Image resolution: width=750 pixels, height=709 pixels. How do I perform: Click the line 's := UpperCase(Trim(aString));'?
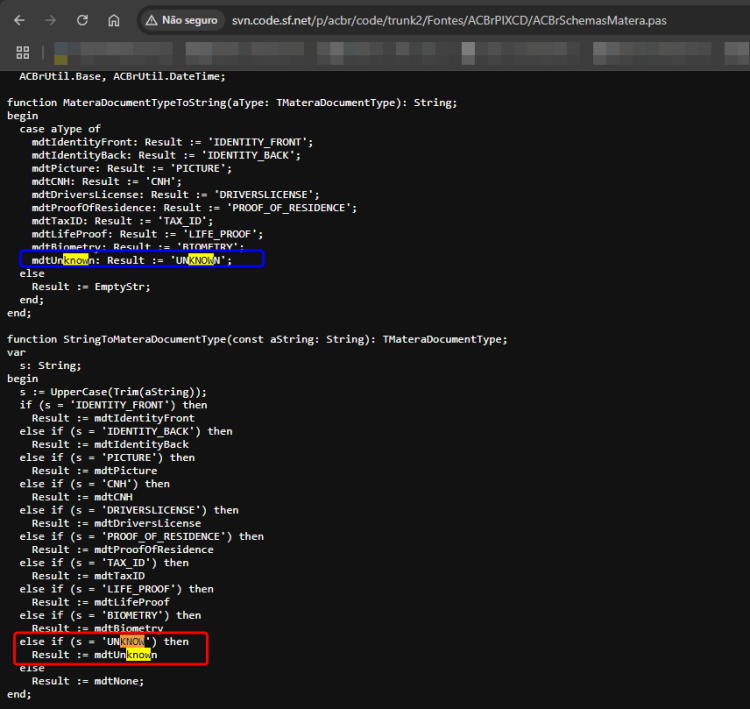(x=113, y=392)
